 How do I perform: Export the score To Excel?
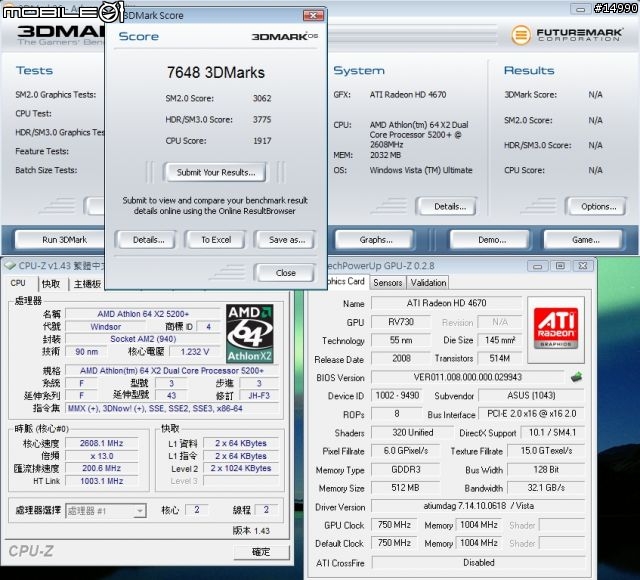point(216,240)
